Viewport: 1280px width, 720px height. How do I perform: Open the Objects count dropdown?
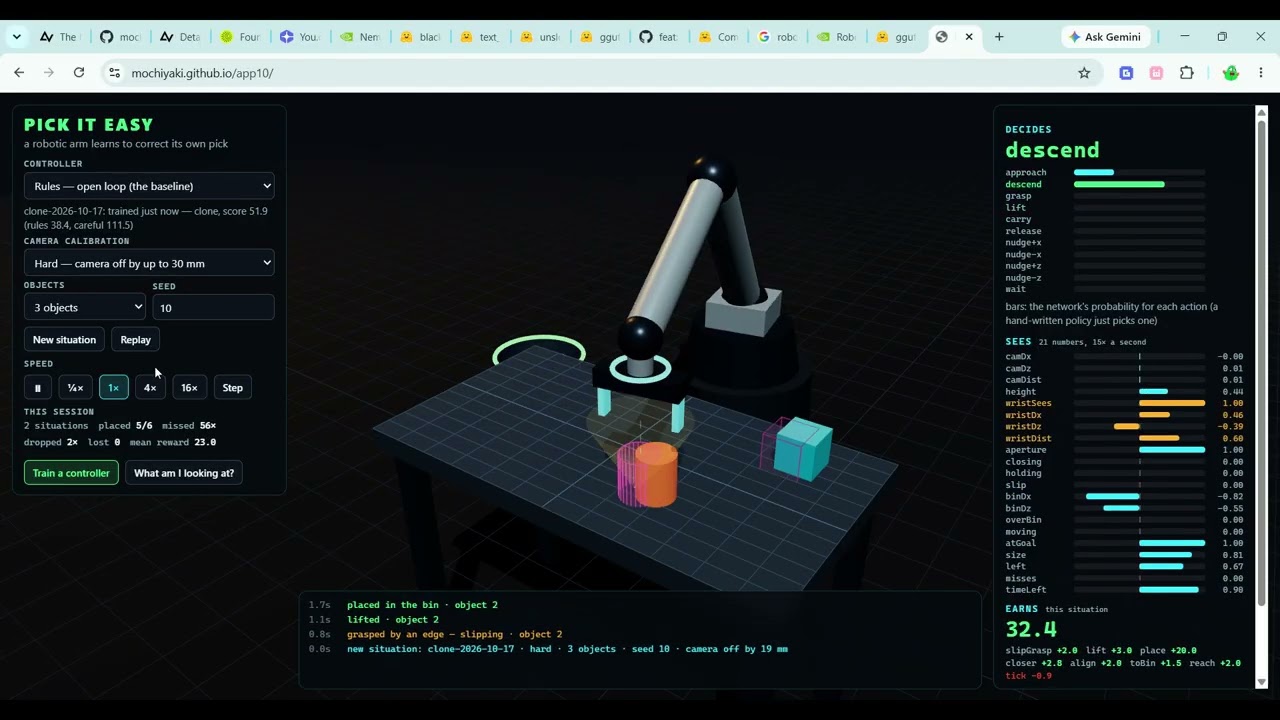pyautogui.click(x=85, y=308)
